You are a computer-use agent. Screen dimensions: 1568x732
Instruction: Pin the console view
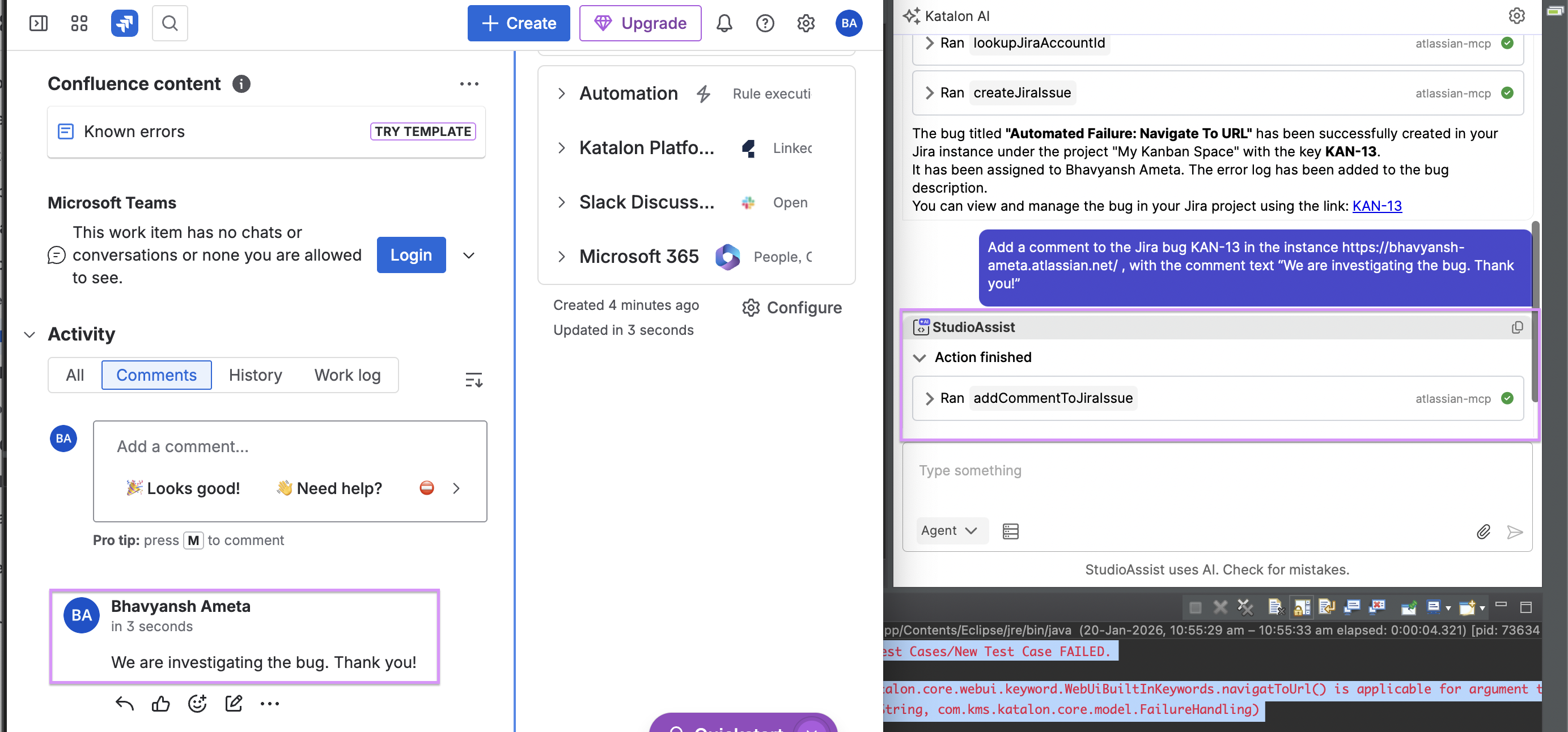pos(1409,607)
